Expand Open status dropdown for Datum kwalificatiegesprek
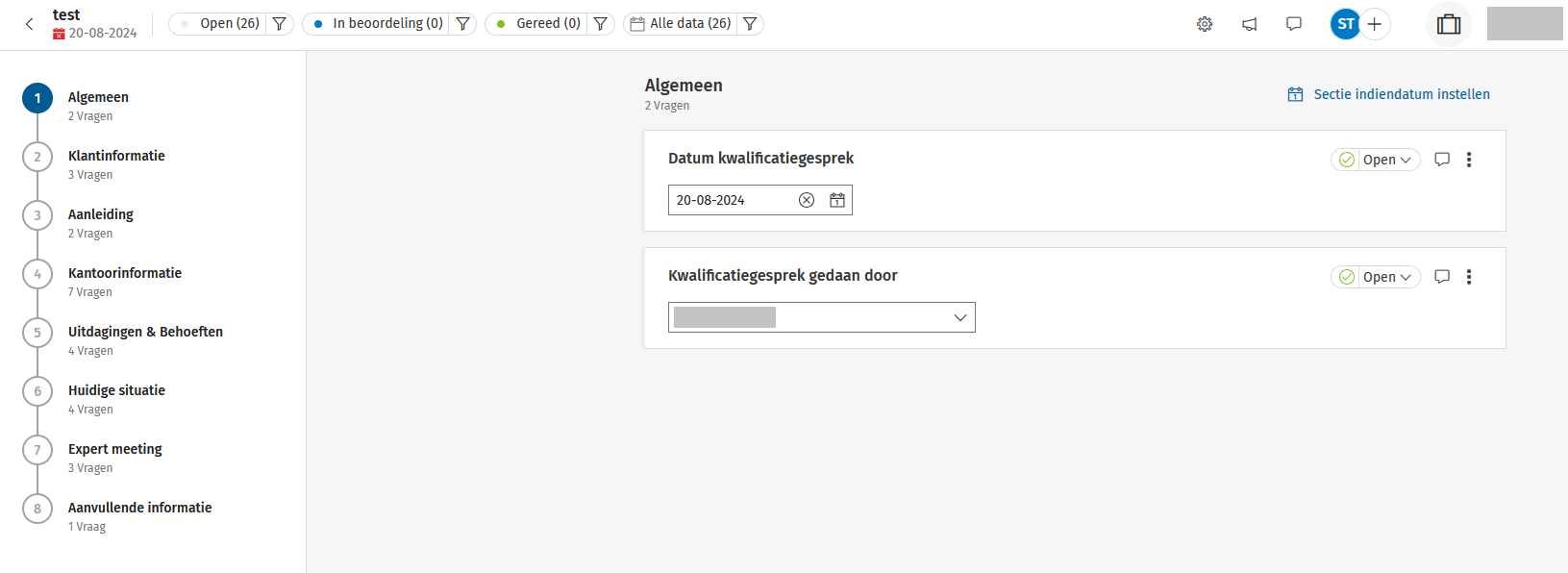 coord(1386,160)
